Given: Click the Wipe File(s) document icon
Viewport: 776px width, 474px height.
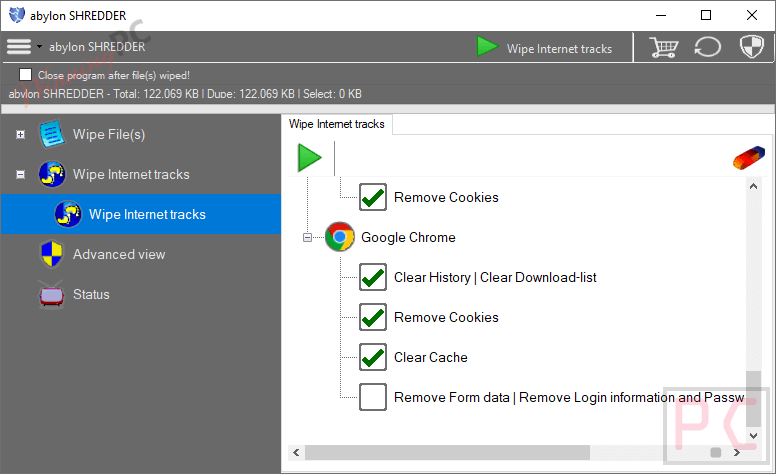Looking at the screenshot, I should (52, 134).
